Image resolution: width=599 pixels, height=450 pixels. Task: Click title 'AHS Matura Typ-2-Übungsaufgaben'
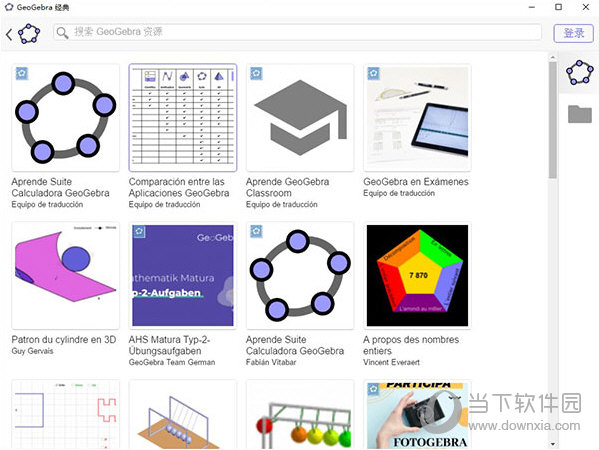pyautogui.click(x=169, y=345)
